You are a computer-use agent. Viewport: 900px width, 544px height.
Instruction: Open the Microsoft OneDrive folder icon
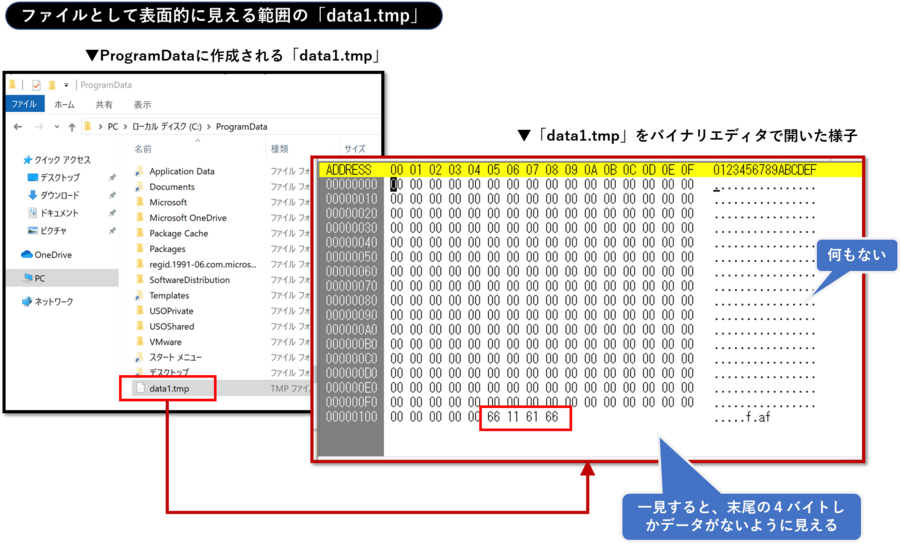(140, 218)
